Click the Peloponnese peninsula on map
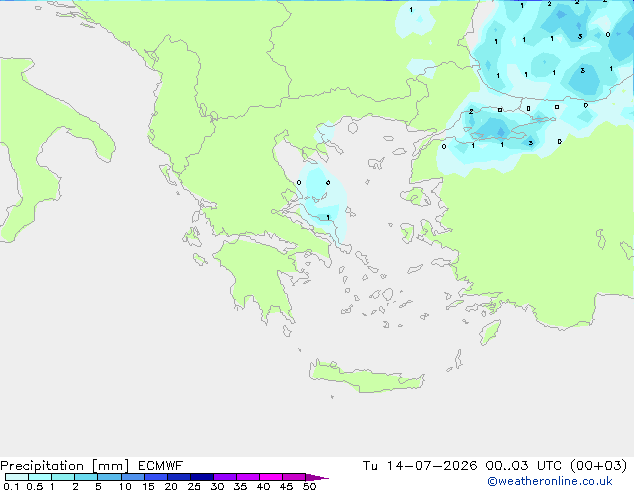The height and width of the screenshot is (490, 634). click(x=259, y=275)
